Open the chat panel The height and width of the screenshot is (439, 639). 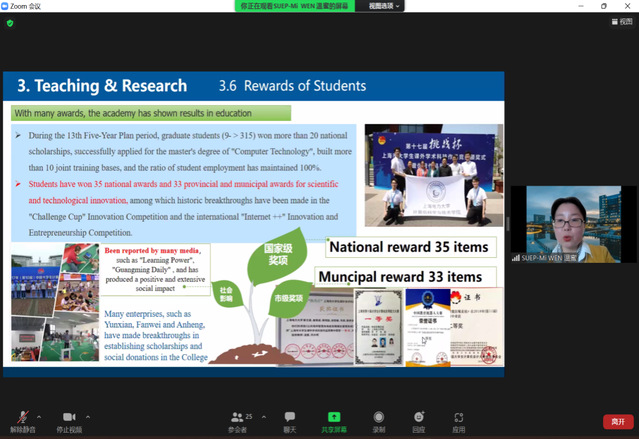[x=289, y=420]
